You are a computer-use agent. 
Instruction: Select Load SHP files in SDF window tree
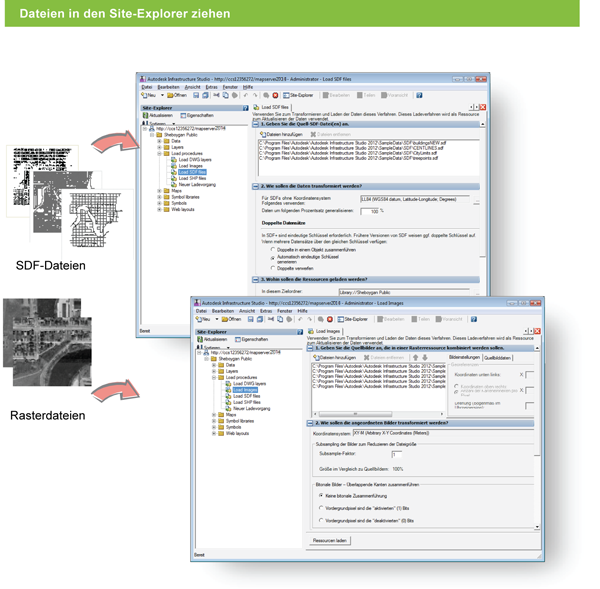click(x=192, y=178)
